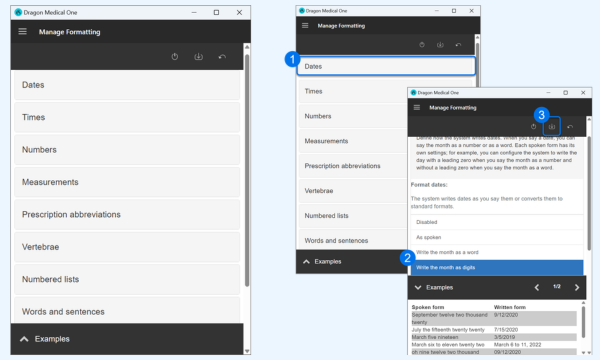Open Measurements category in middle background window
Screen dimensions: 600x360
point(352,141)
